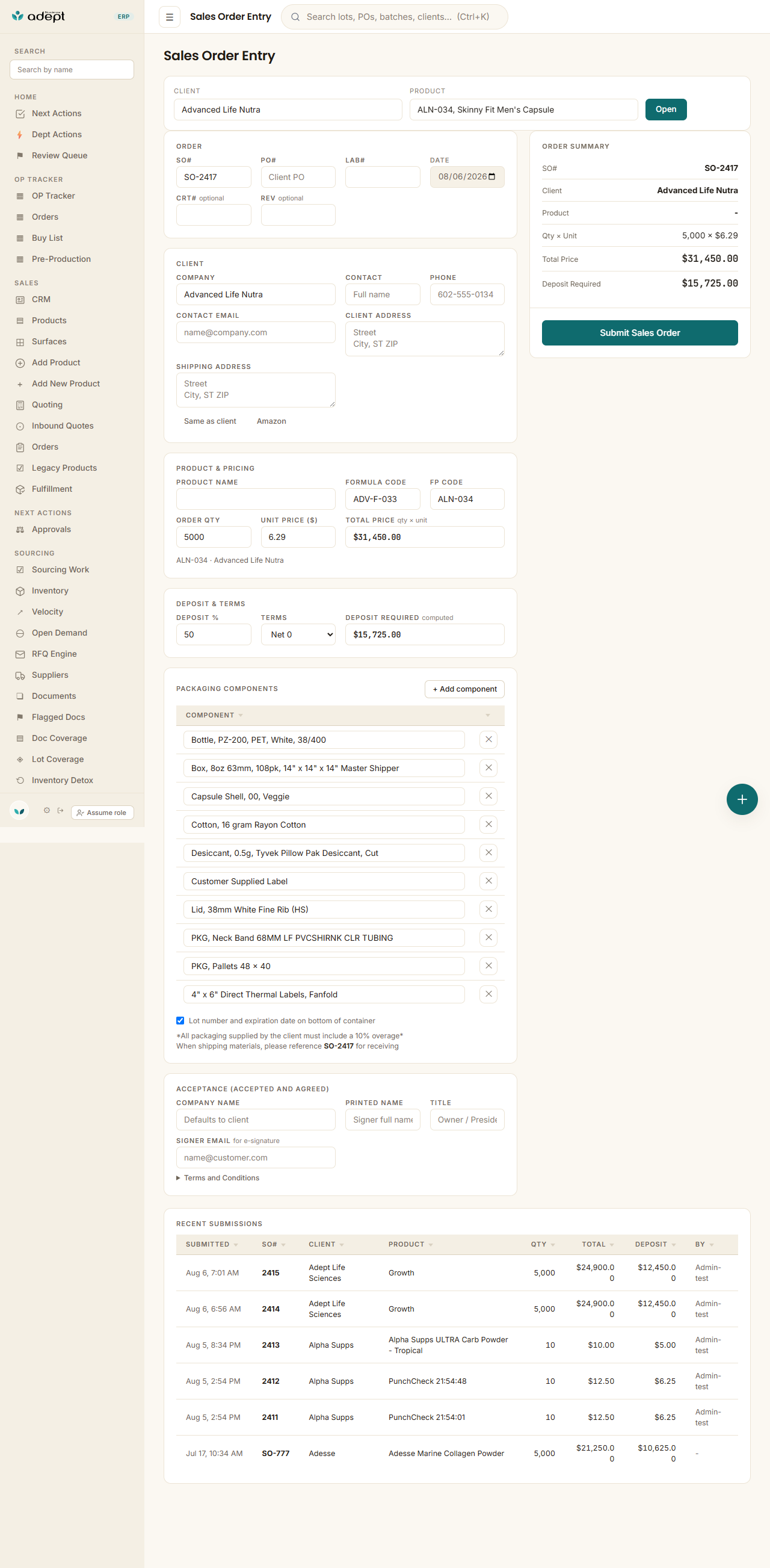Open Sourcing Work page

pos(60,570)
